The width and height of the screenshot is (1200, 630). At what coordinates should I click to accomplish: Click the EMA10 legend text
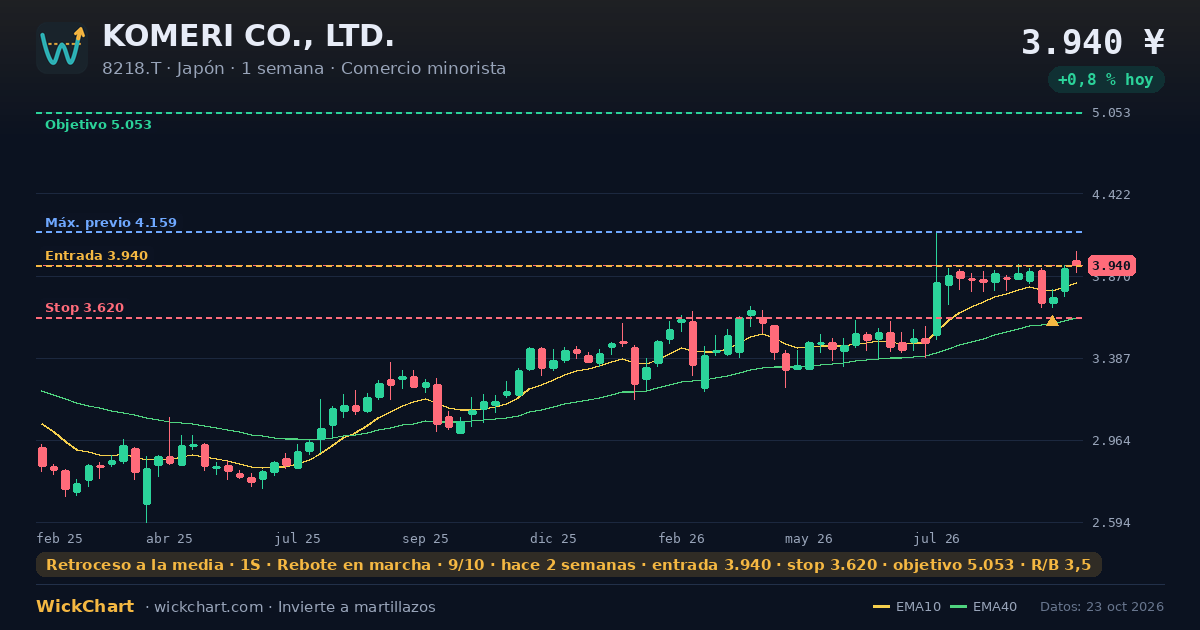tap(917, 607)
